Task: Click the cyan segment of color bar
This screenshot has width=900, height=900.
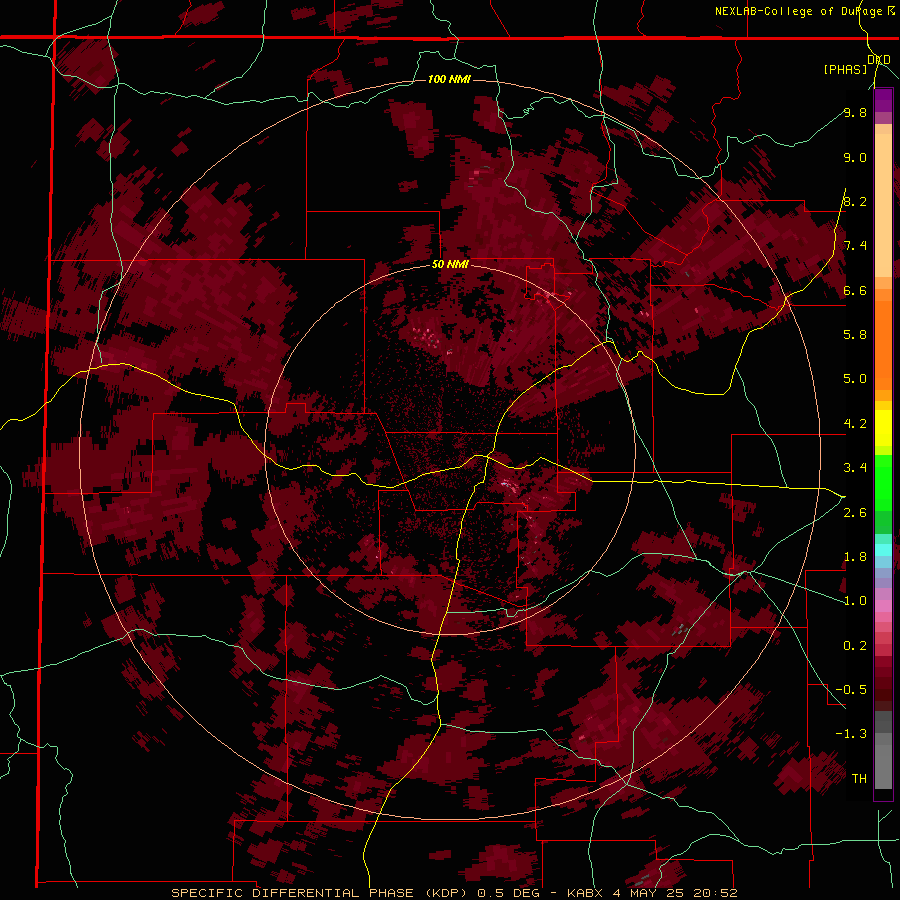Action: [x=883, y=550]
